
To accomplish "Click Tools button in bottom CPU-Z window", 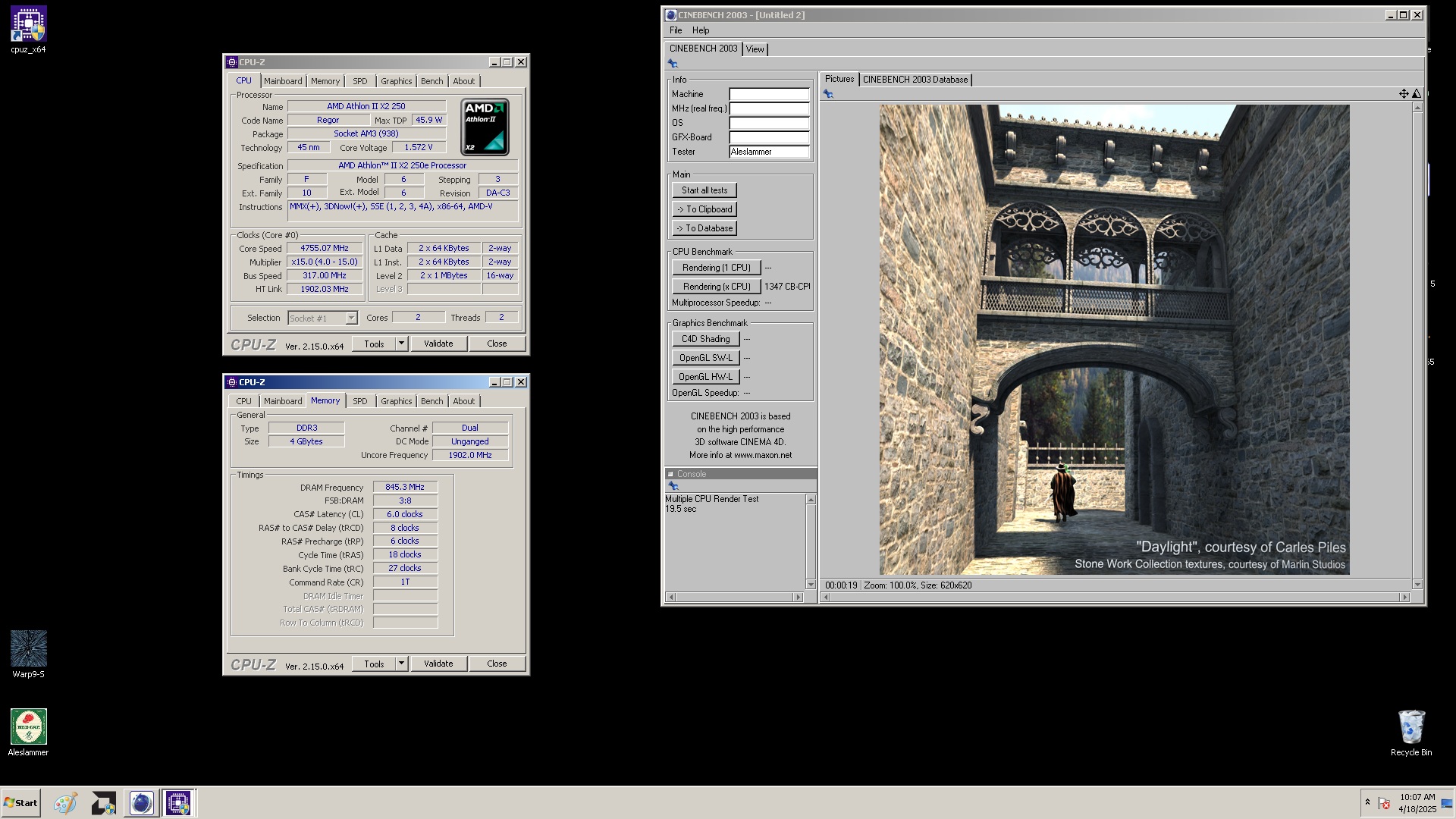I will pyautogui.click(x=374, y=664).
